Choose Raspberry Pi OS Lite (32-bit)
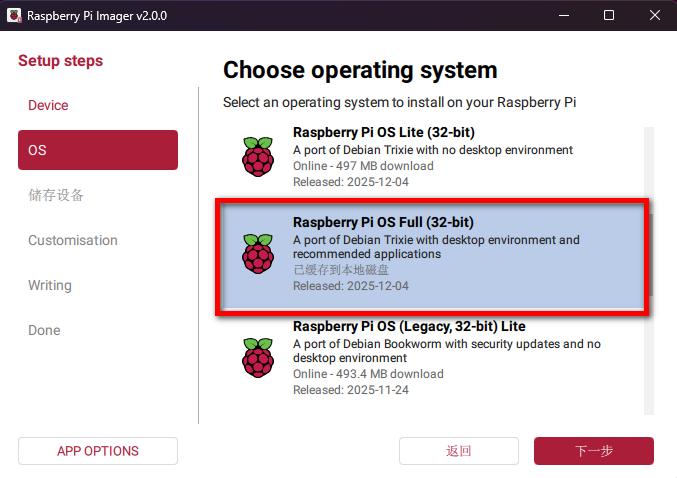The image size is (677, 478). [433, 157]
